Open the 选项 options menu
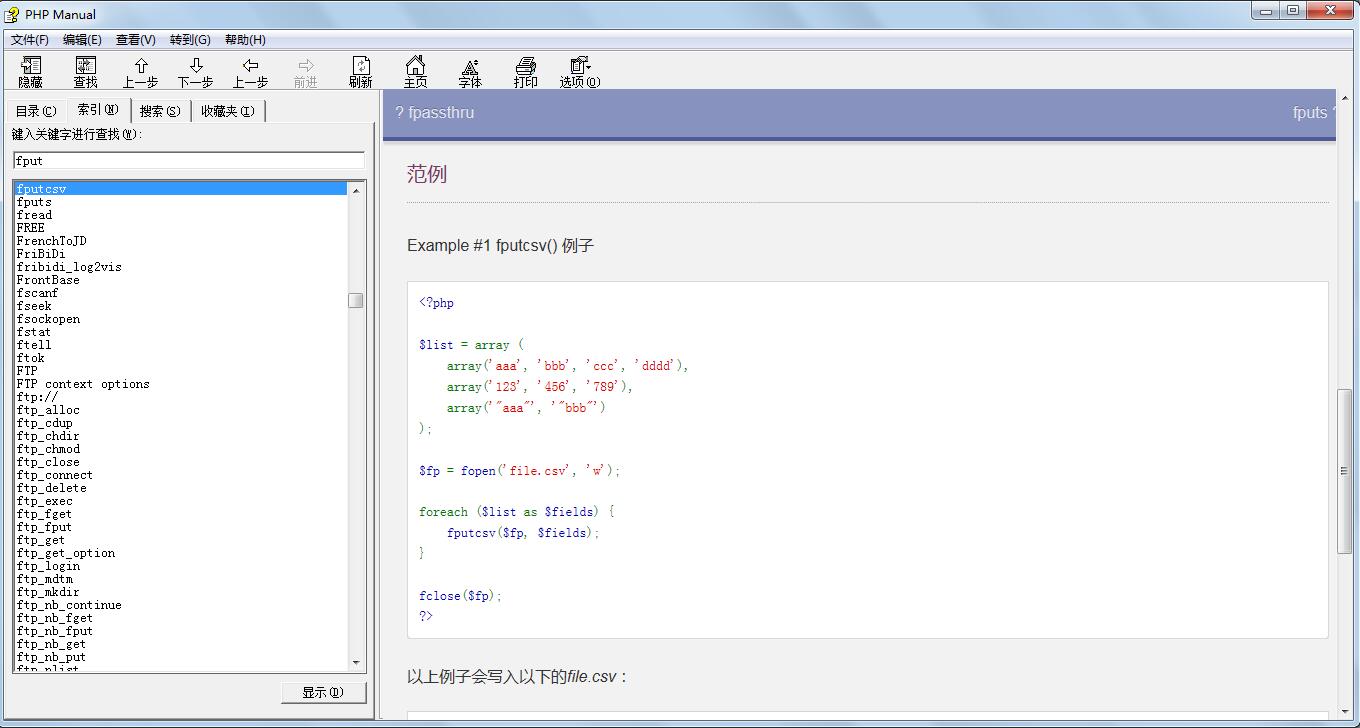The width and height of the screenshot is (1360, 728). click(580, 72)
